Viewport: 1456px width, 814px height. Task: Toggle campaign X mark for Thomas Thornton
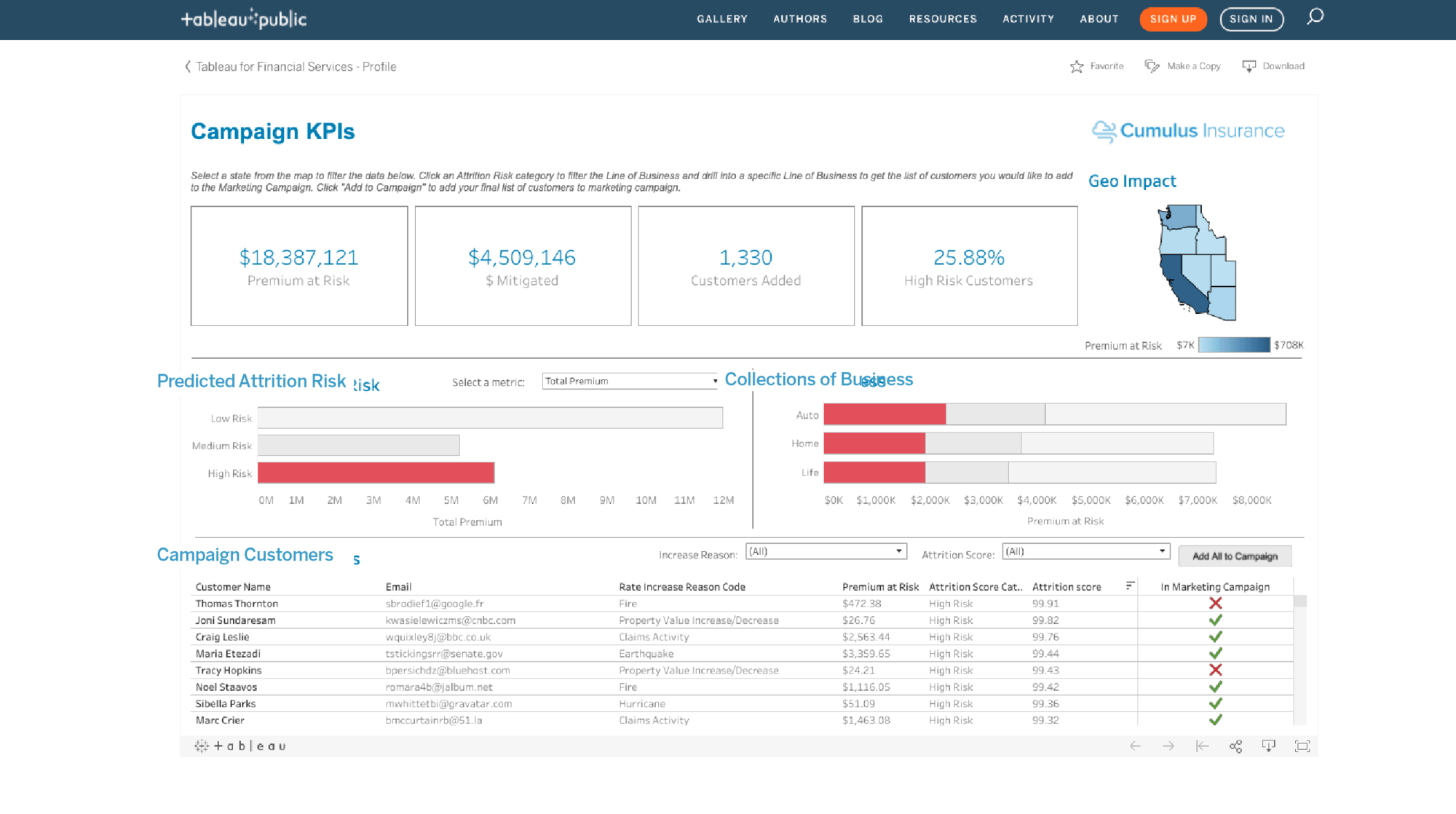(x=1215, y=604)
